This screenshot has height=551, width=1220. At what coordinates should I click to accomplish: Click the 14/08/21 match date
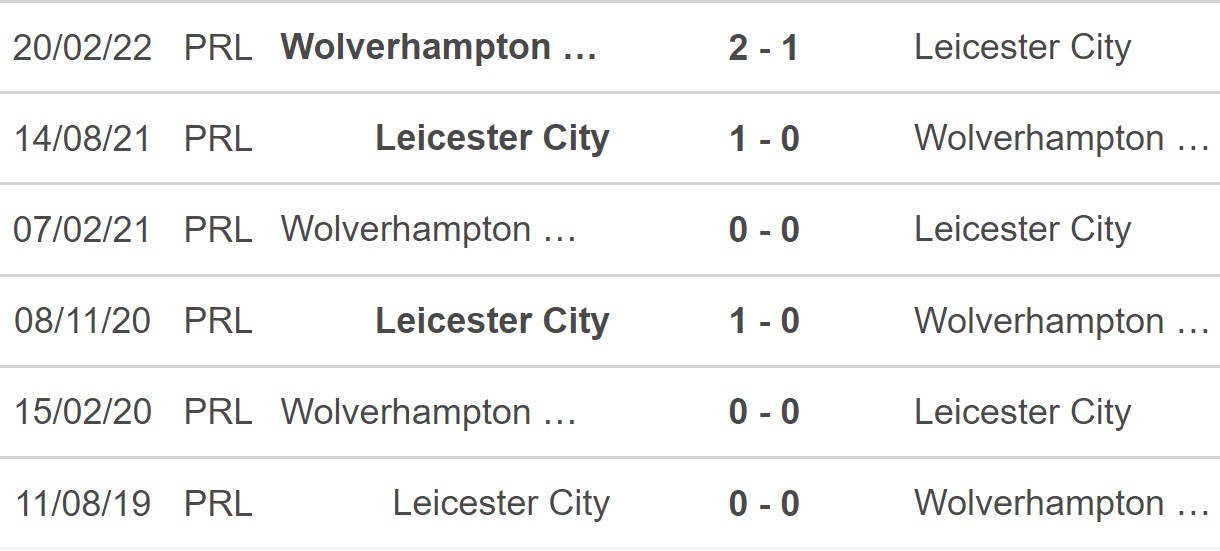(x=82, y=138)
